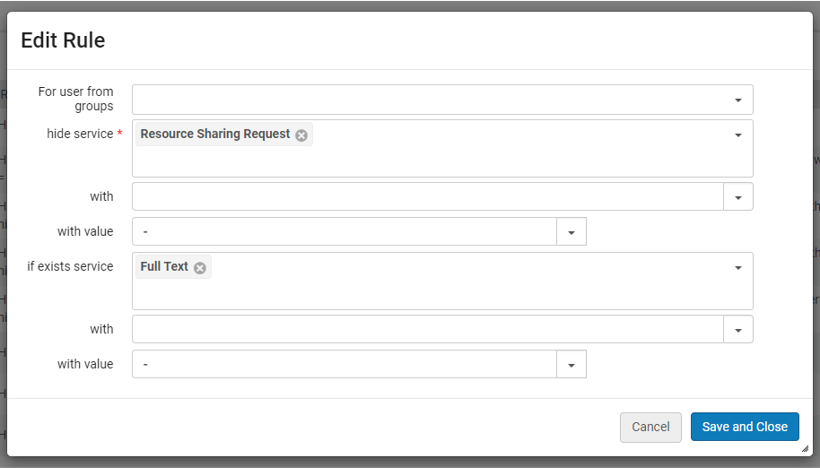The image size is (820, 468).
Task: Expand the hide service dropdown arrow
Action: tap(738, 135)
